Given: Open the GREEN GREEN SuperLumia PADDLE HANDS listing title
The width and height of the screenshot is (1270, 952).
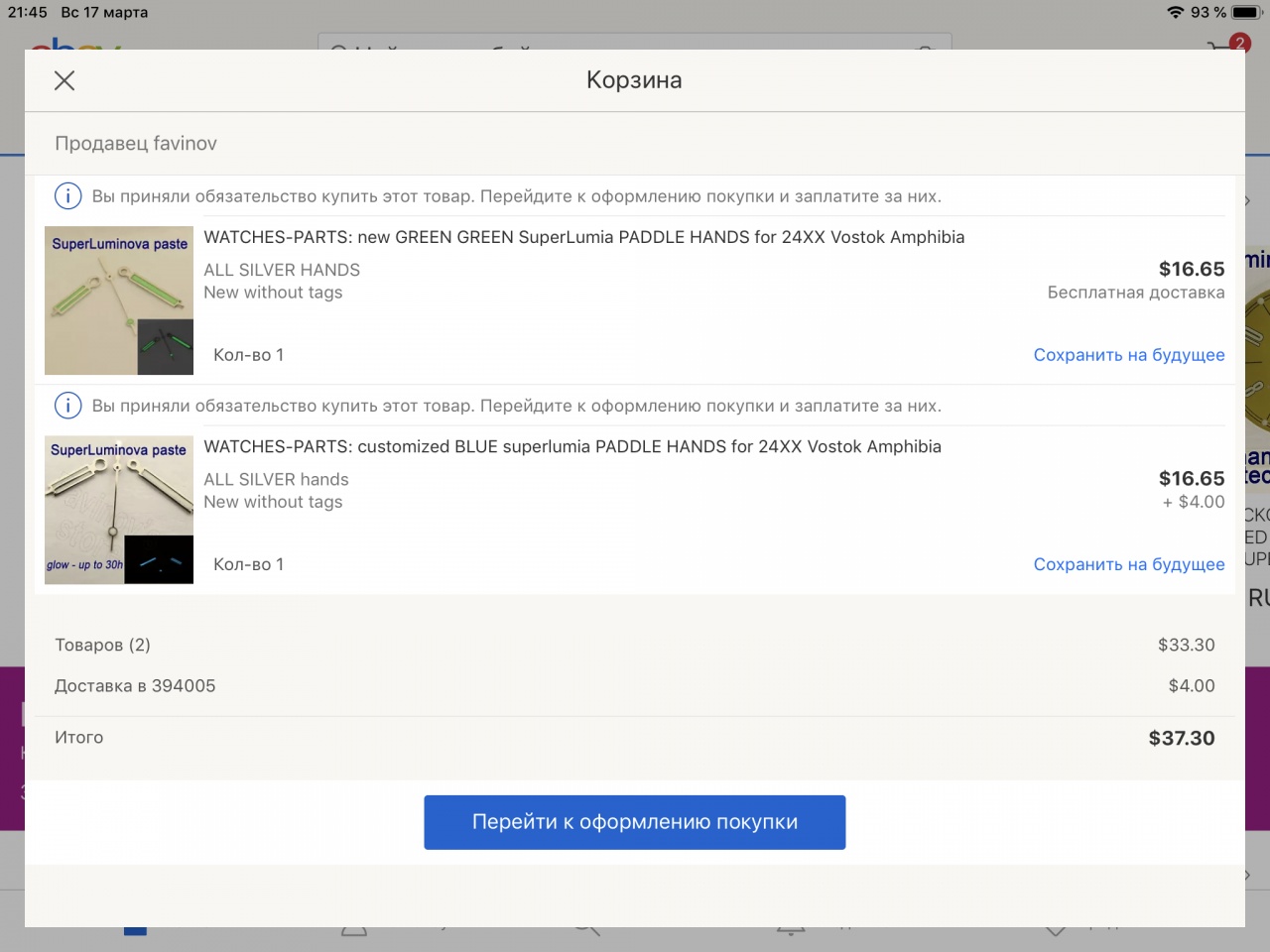Looking at the screenshot, I should (583, 237).
